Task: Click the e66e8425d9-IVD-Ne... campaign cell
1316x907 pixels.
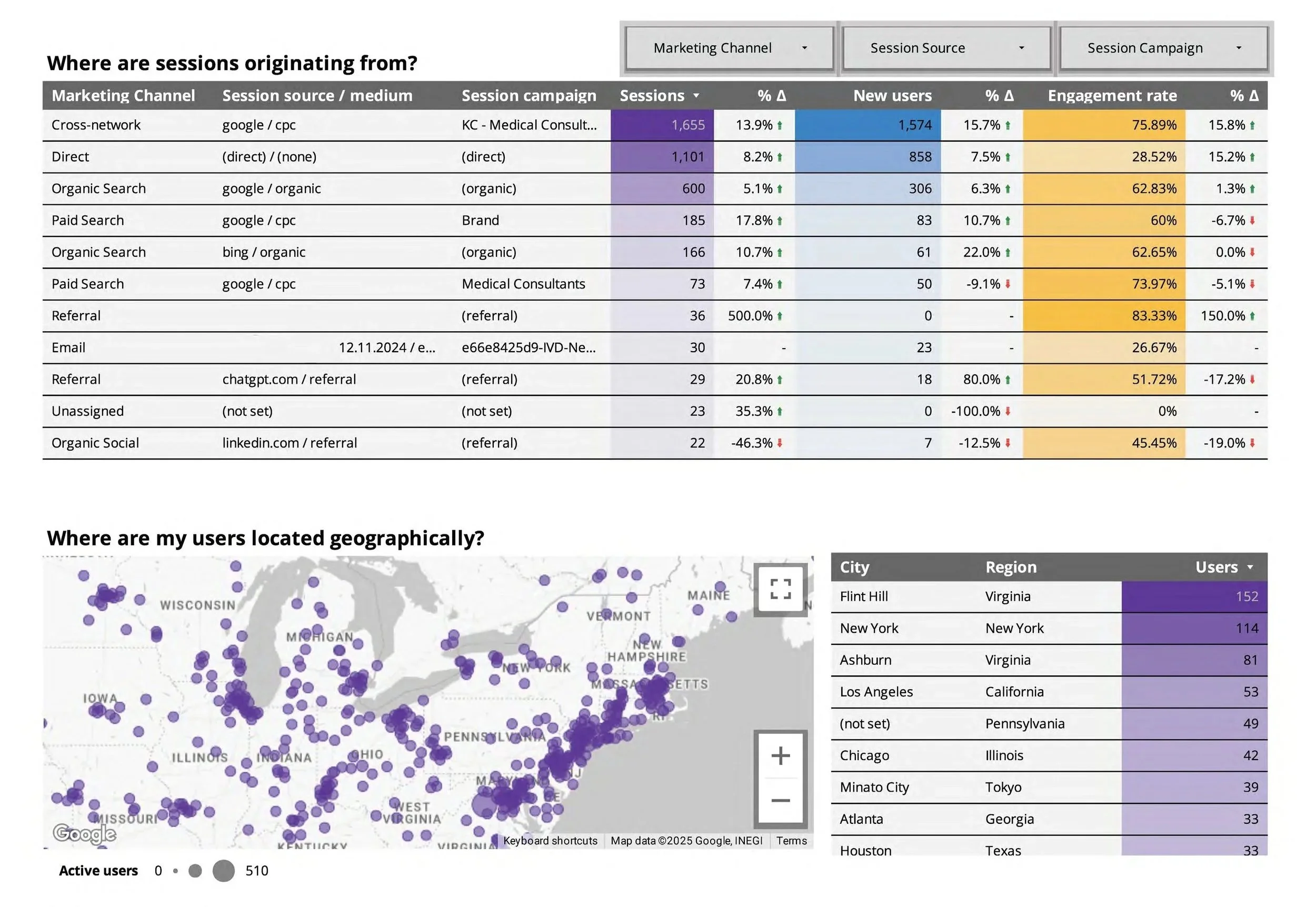Action: point(529,348)
